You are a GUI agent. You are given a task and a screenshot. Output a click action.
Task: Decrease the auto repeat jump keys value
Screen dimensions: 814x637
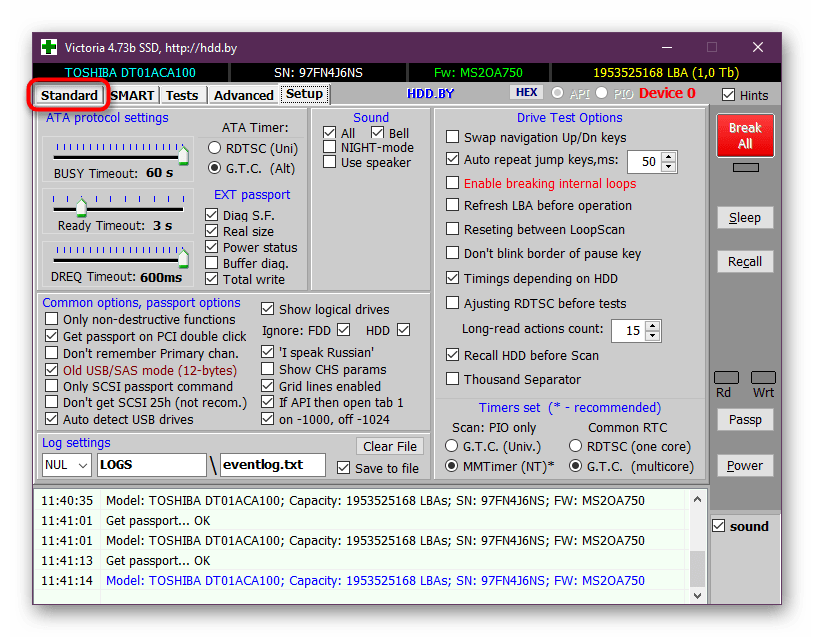(x=669, y=167)
